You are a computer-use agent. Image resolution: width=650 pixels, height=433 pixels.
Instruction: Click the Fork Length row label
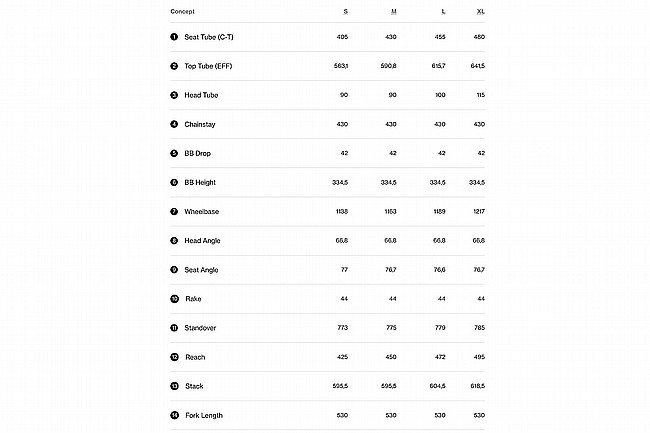pyautogui.click(x=204, y=415)
